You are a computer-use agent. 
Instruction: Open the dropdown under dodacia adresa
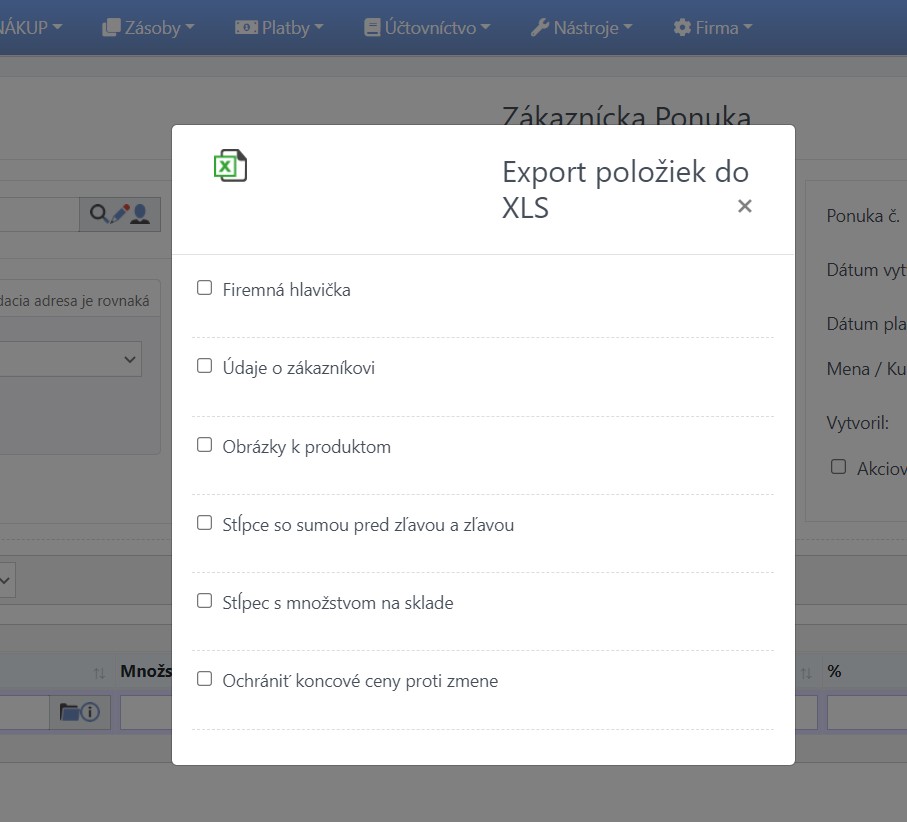point(71,359)
